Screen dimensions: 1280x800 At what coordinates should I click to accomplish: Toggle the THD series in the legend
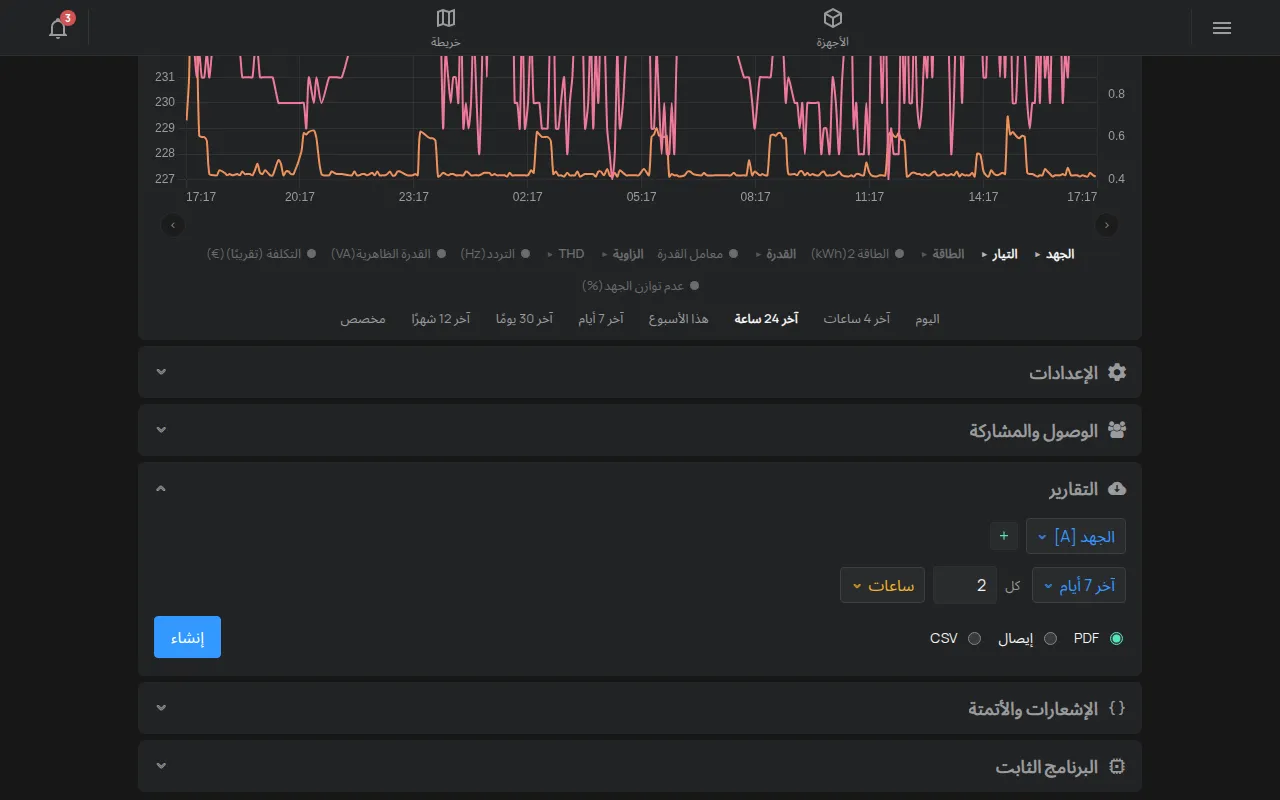click(566, 254)
